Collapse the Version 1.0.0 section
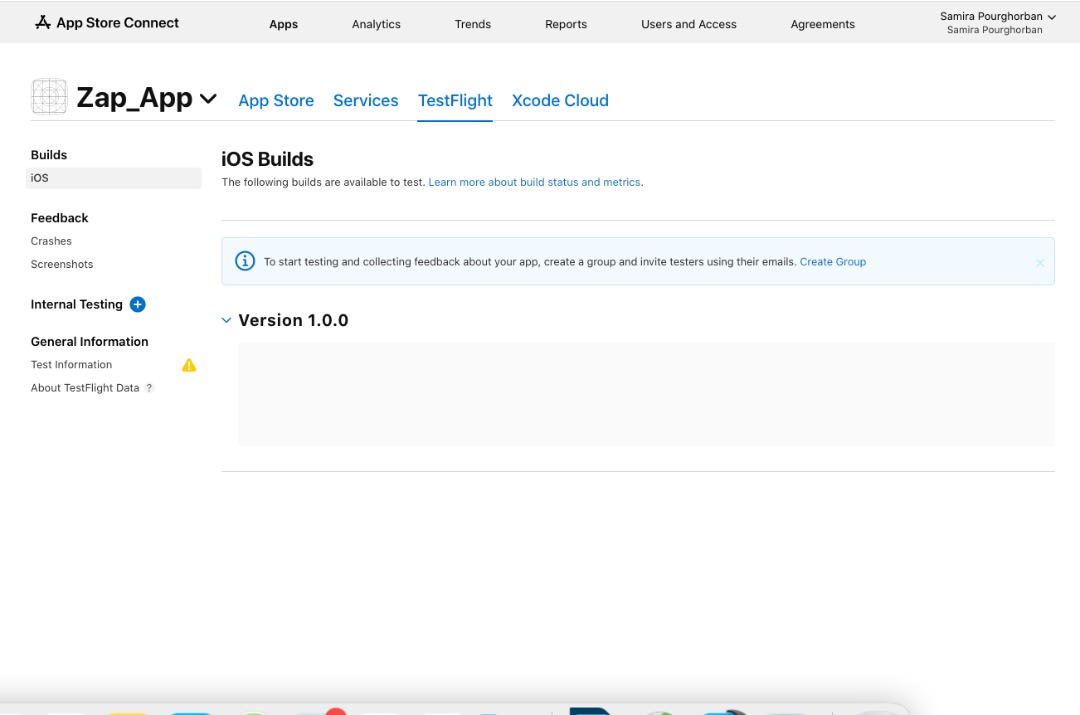Screen dimensions: 1080x715 tap(226, 320)
